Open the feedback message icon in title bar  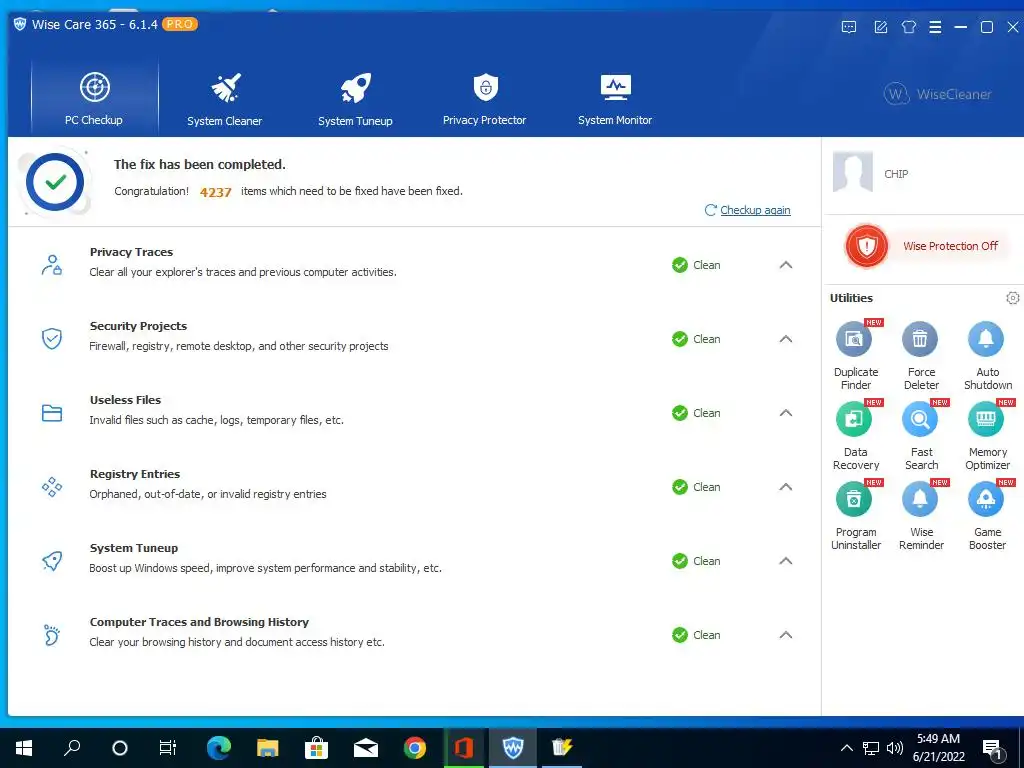[x=849, y=27]
